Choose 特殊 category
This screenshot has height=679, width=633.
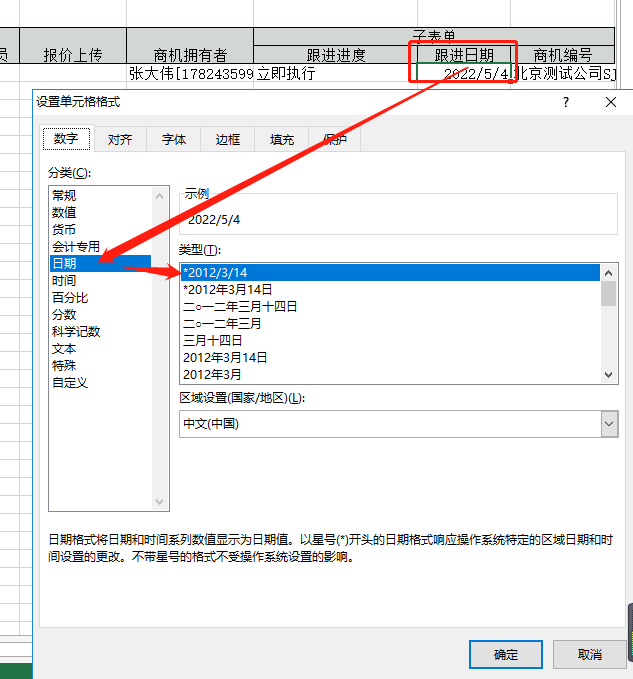point(100,365)
